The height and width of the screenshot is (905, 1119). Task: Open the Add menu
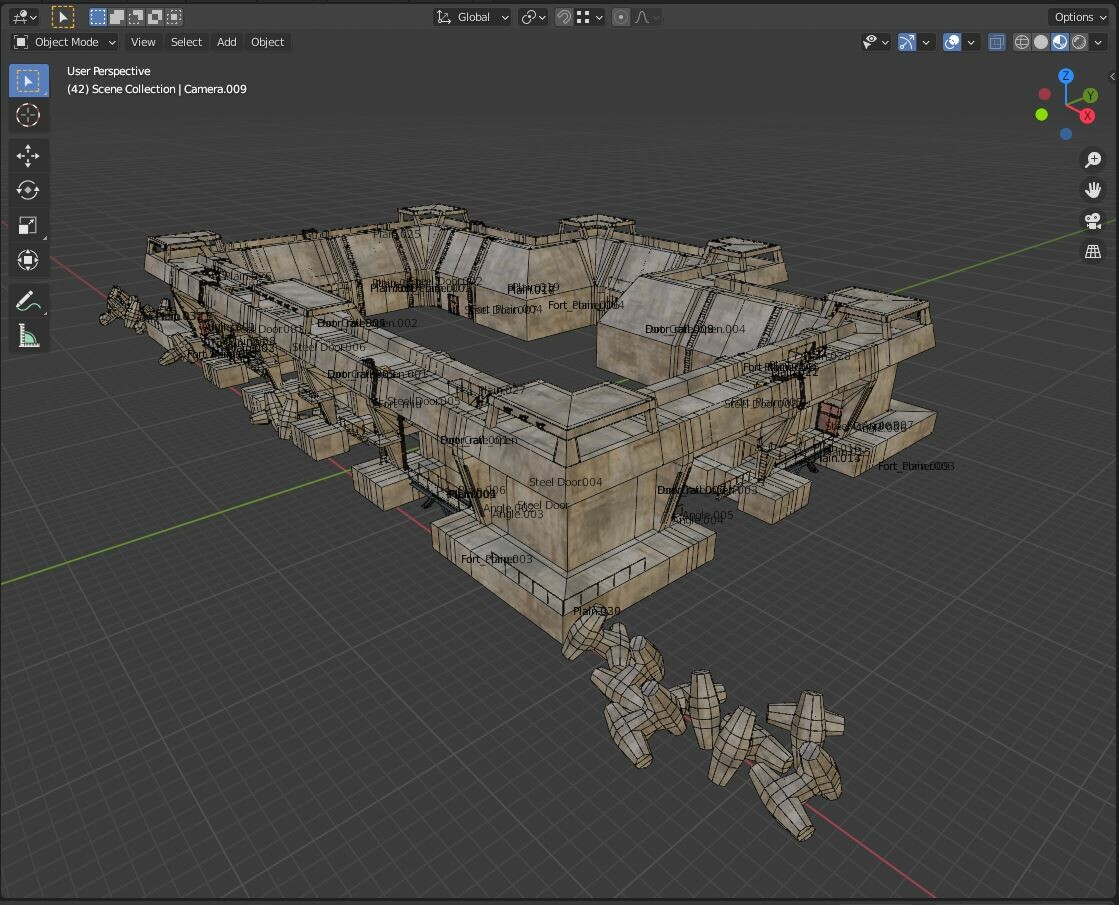[226, 42]
